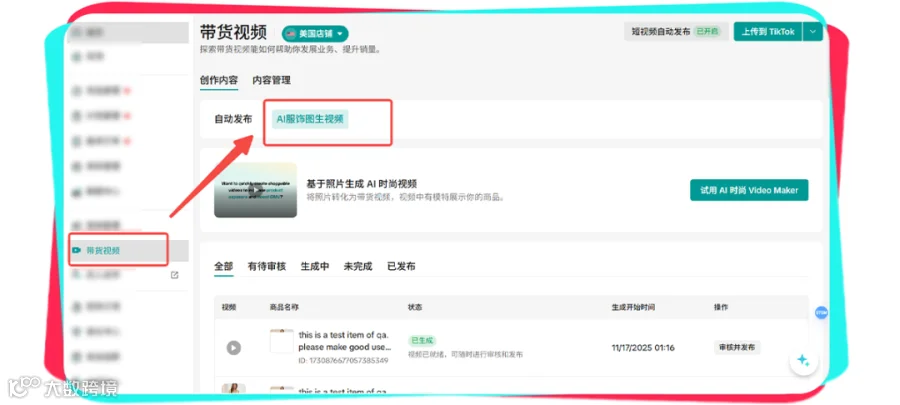Screen dimensions: 900x405
Task: Open the sparkle AI assistant floating button
Action: pos(803,361)
